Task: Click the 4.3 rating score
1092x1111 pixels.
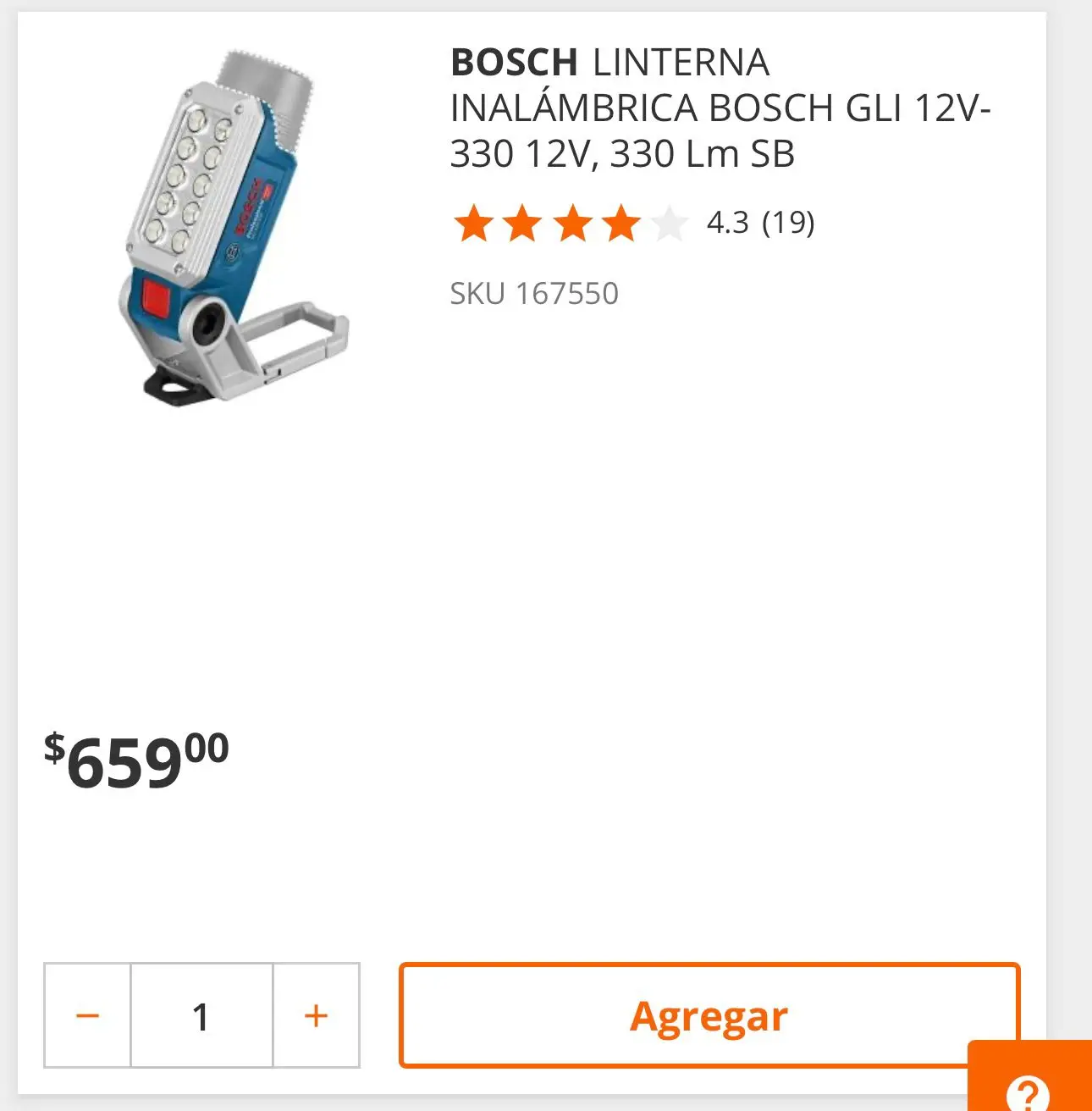Action: point(728,223)
